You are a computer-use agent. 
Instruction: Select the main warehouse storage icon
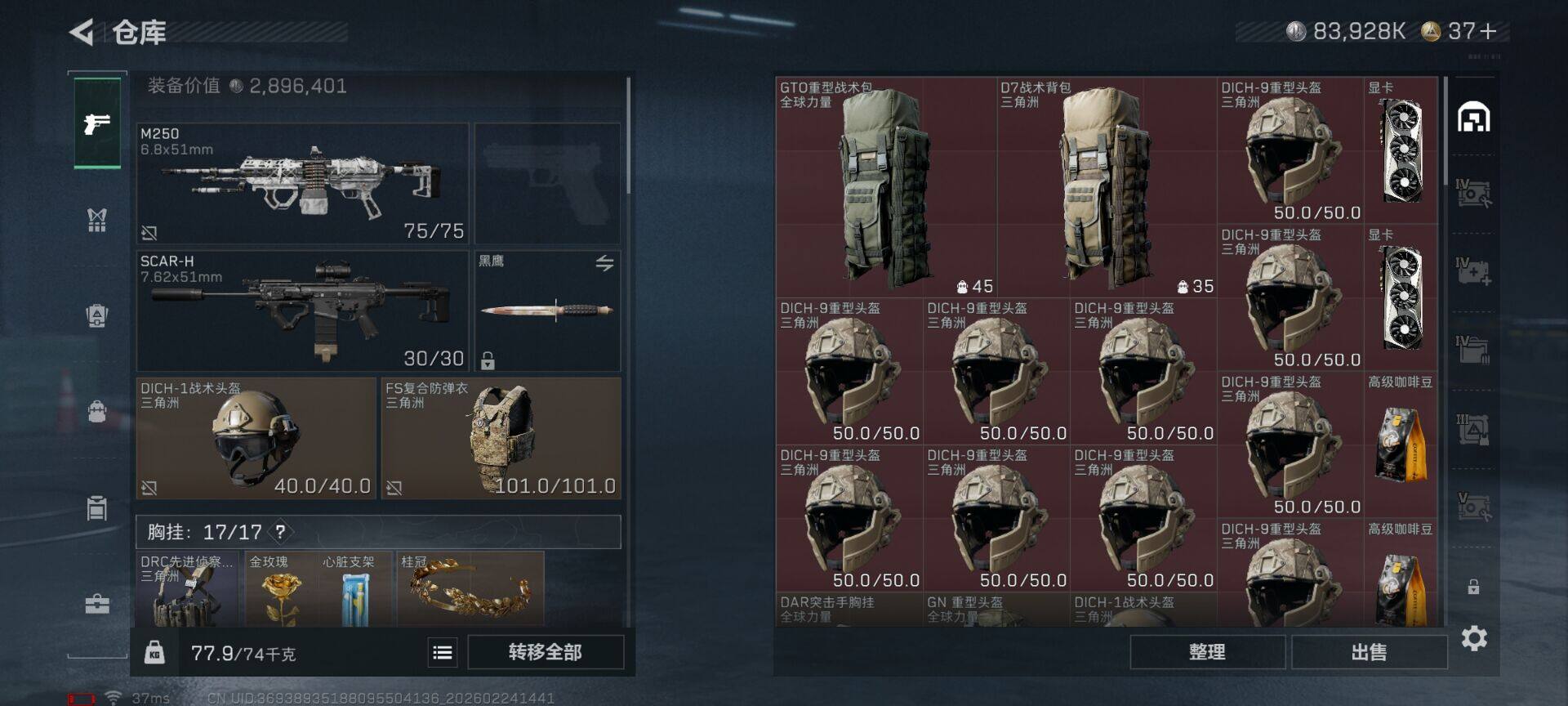1474,118
